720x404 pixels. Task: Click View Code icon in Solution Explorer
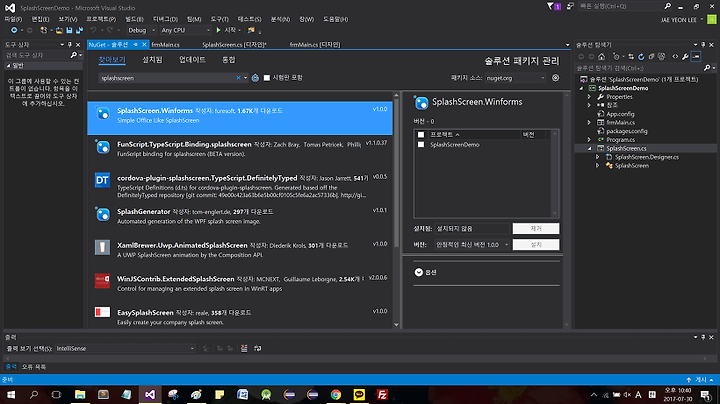675,56
